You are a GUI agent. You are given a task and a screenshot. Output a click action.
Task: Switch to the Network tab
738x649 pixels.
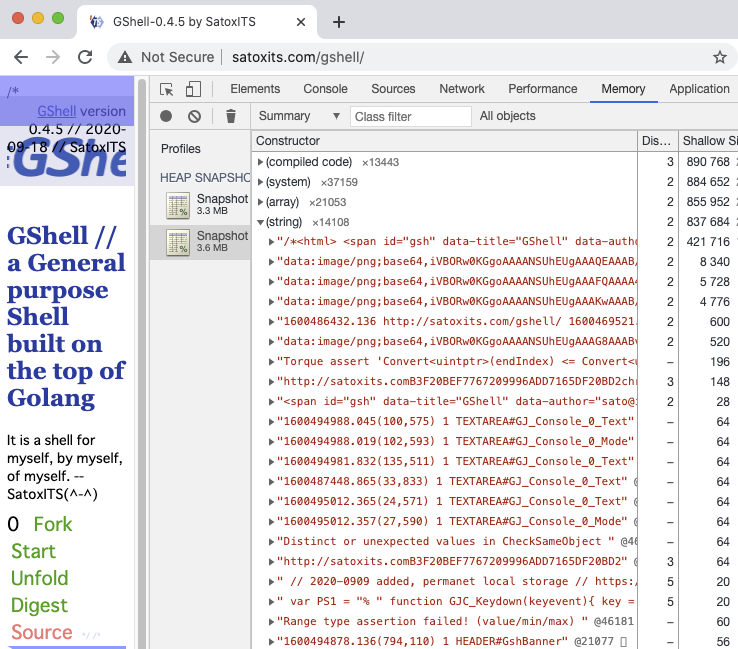point(461,89)
